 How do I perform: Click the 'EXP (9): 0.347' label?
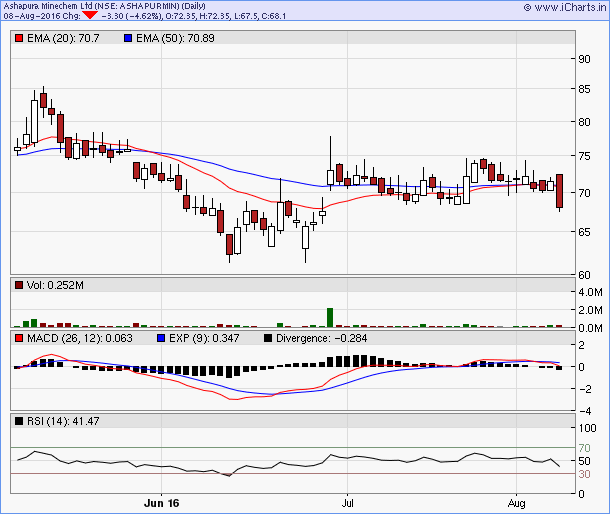coord(204,338)
